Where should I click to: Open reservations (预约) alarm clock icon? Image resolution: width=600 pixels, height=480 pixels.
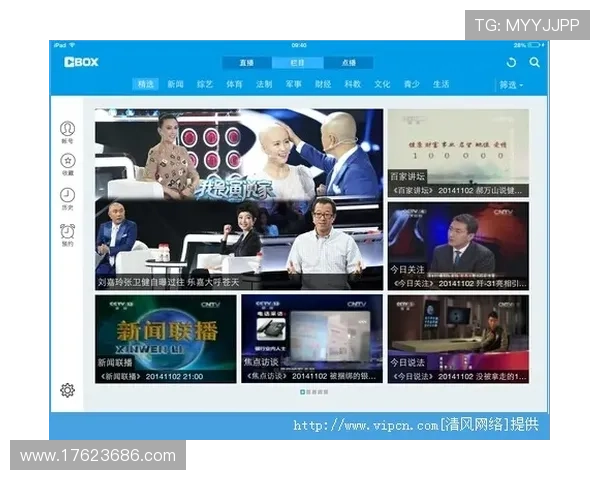coord(67,232)
